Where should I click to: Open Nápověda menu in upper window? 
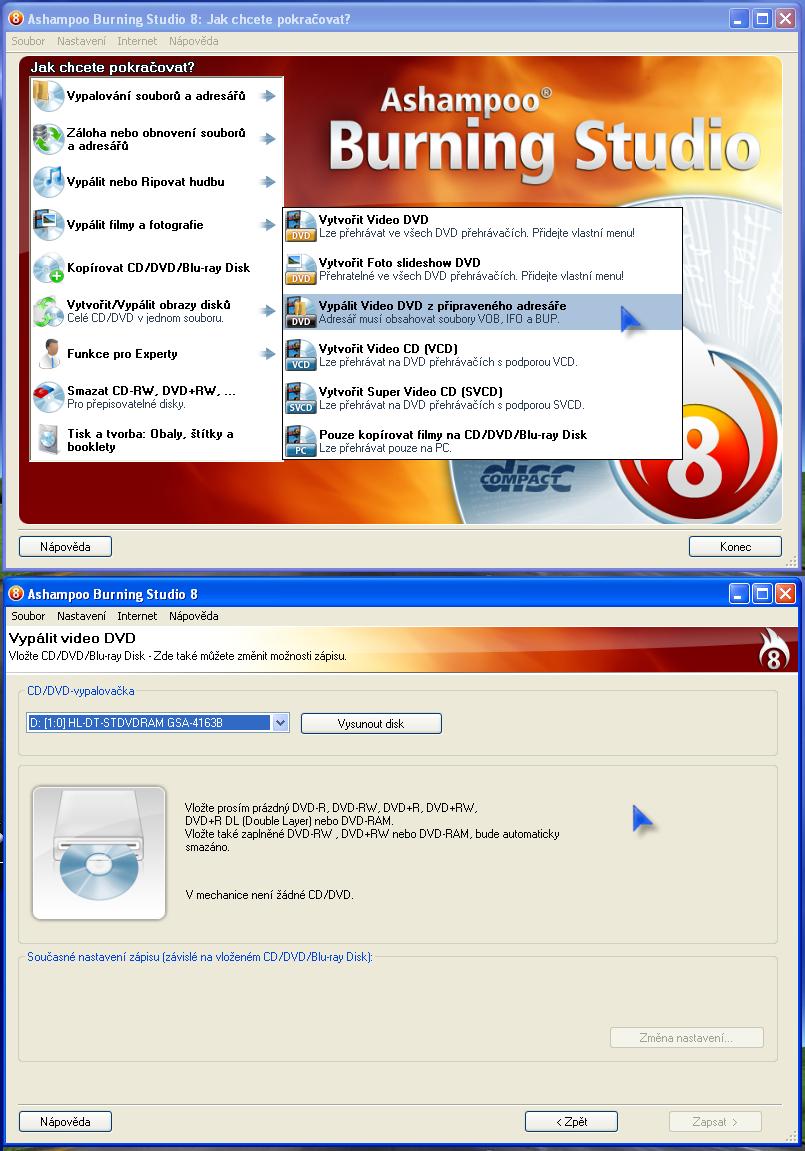[x=194, y=41]
